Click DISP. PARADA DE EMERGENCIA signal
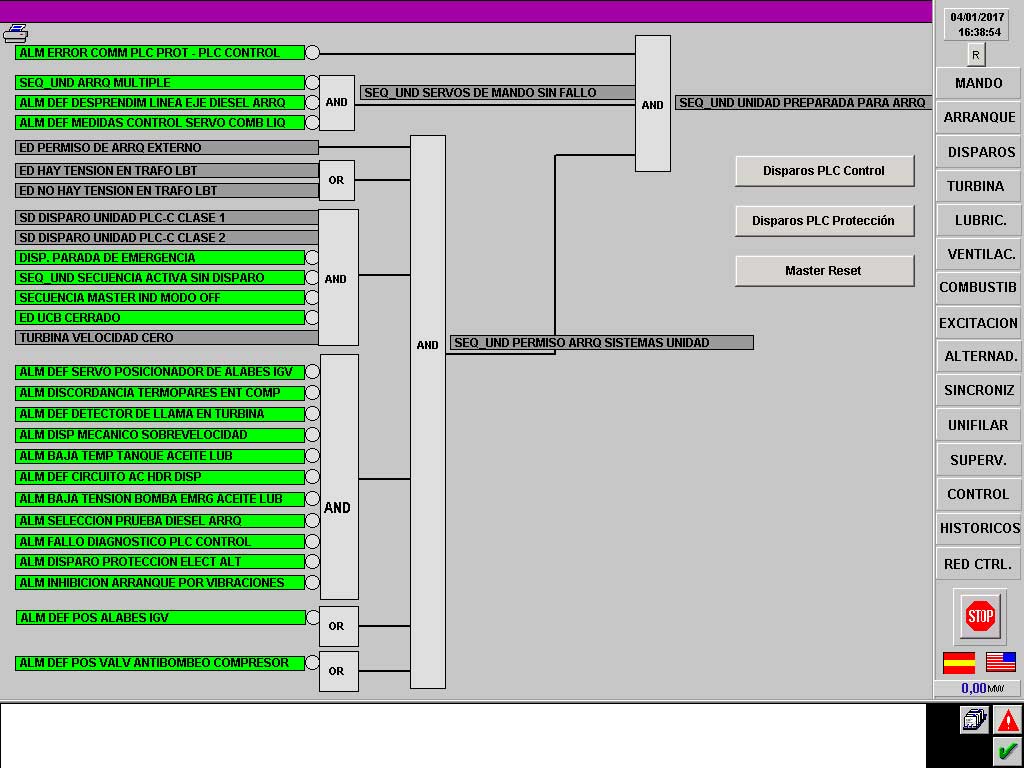This screenshot has height=768, width=1024. [x=160, y=258]
